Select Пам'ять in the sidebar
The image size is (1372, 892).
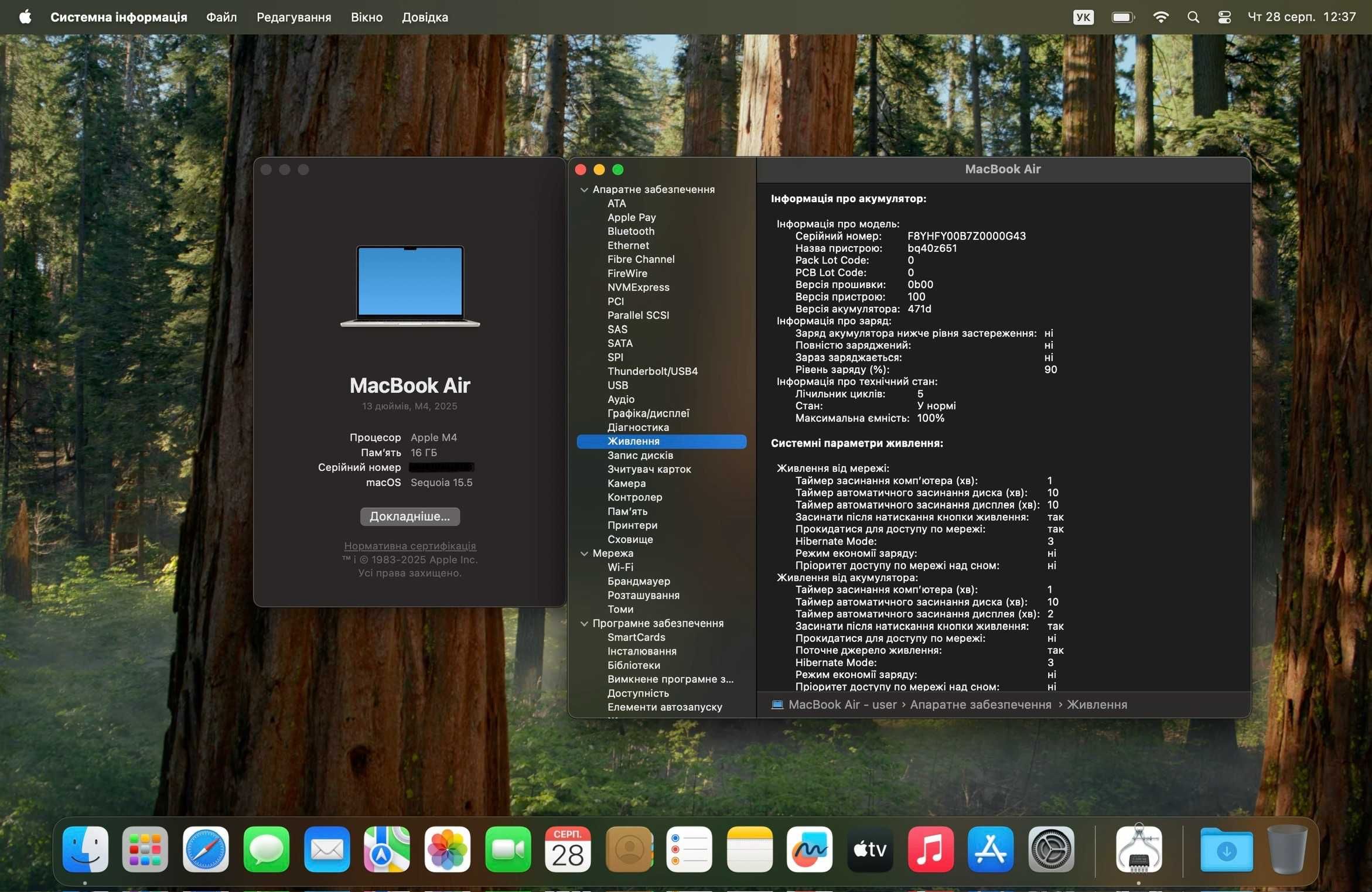click(x=627, y=512)
